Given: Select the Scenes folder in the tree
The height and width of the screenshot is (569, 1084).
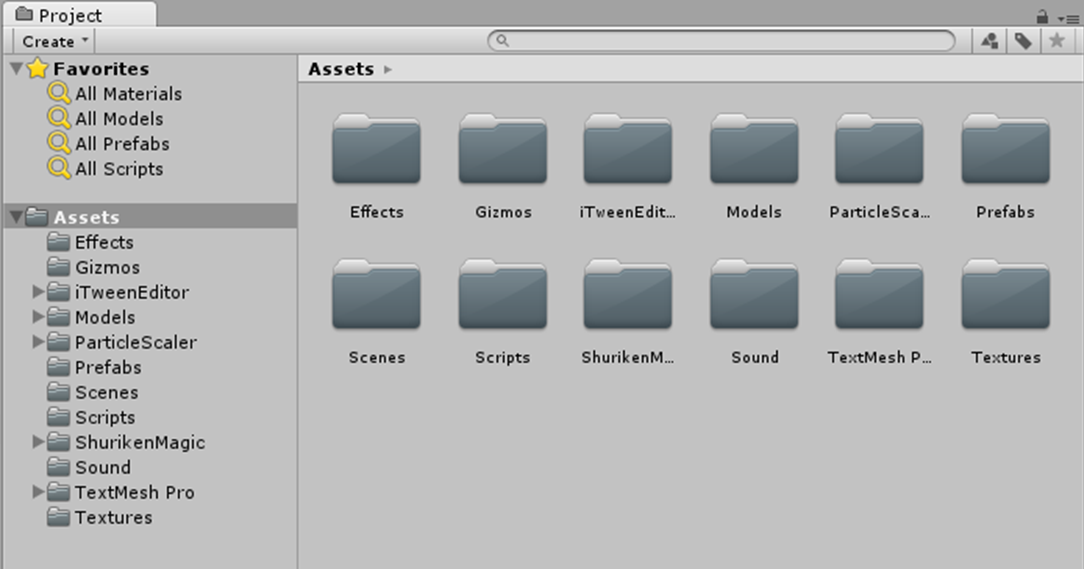Looking at the screenshot, I should (x=106, y=392).
